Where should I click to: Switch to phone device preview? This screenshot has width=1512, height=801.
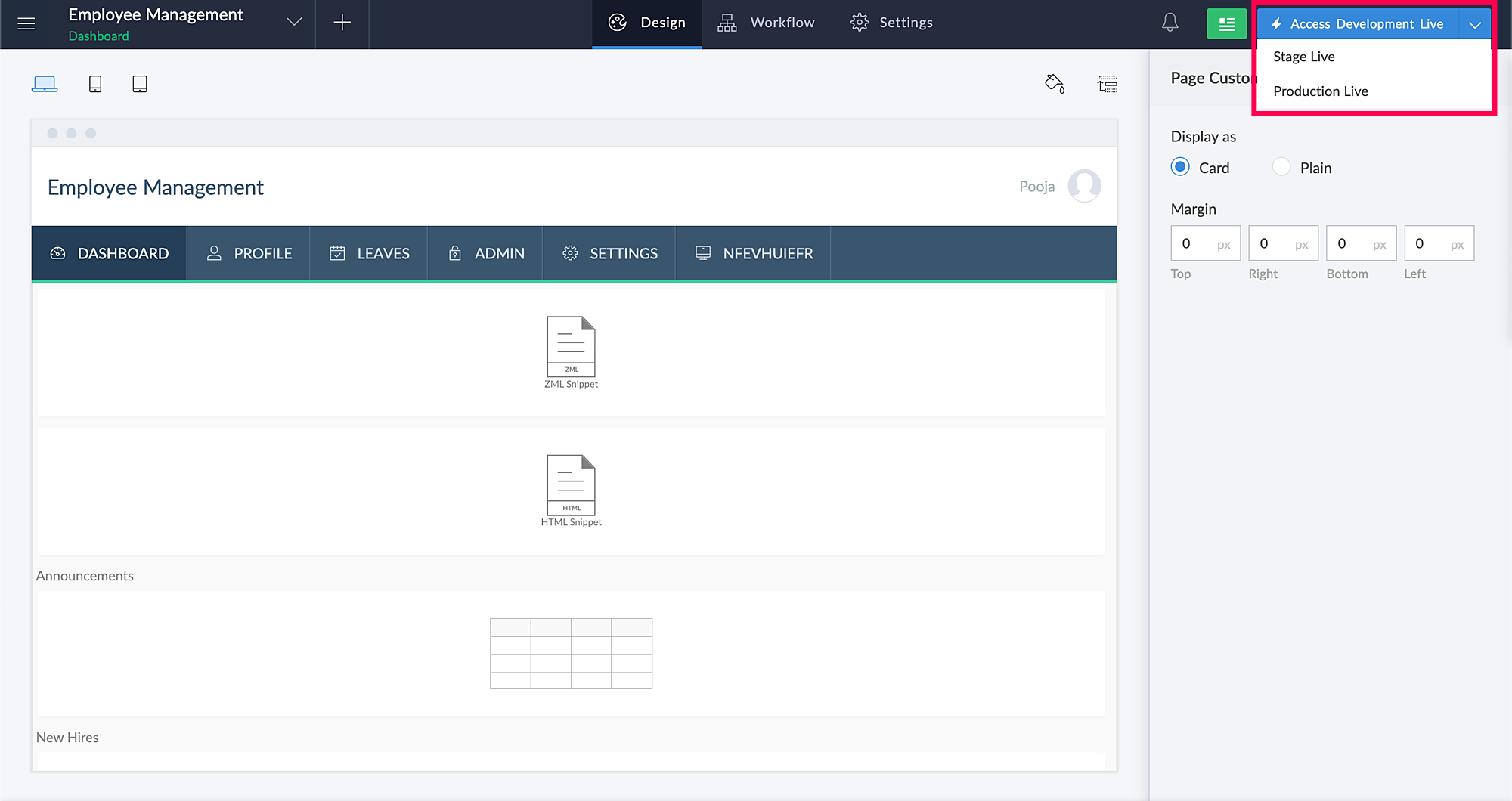point(95,84)
